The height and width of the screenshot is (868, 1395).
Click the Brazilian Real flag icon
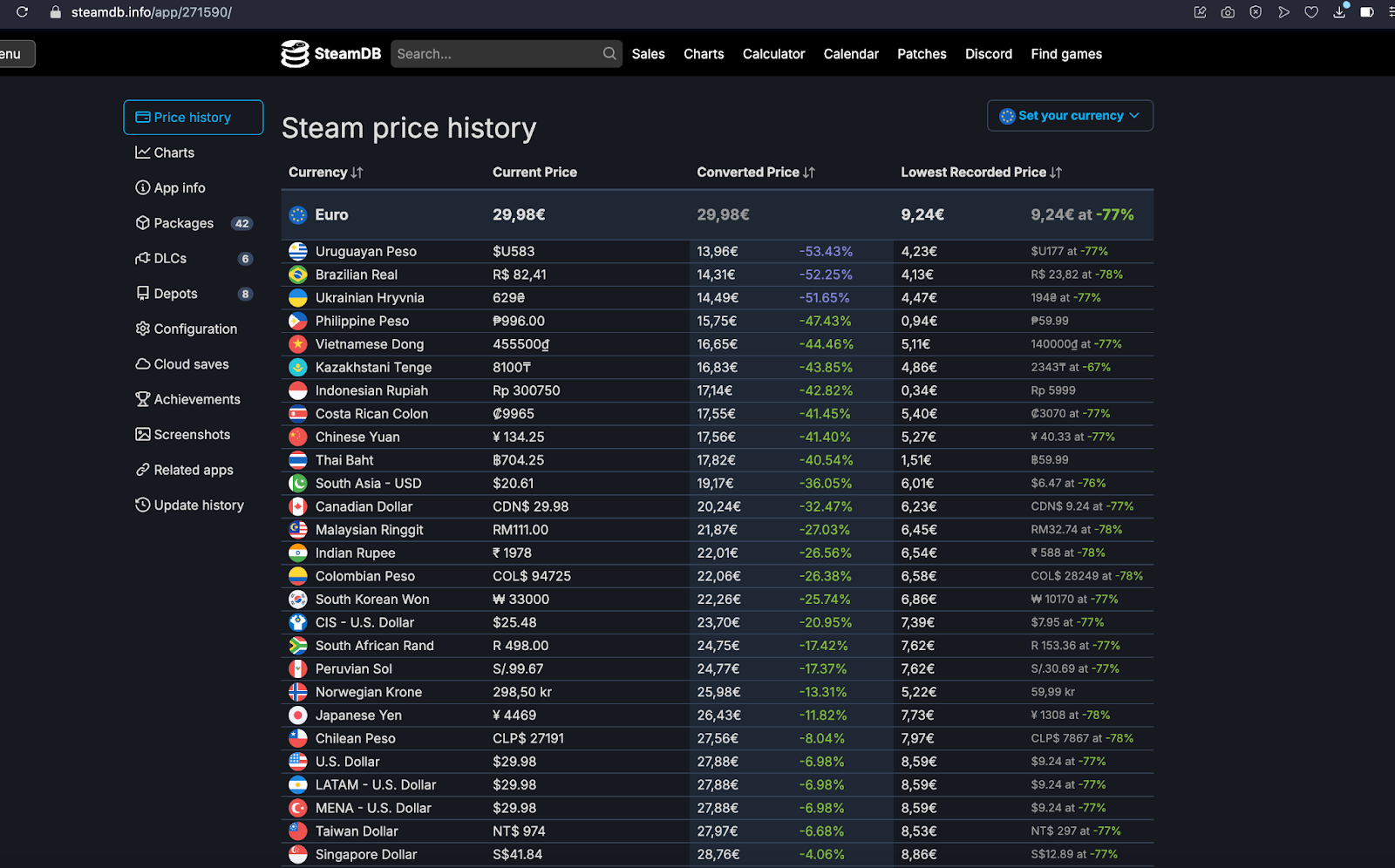(x=298, y=275)
